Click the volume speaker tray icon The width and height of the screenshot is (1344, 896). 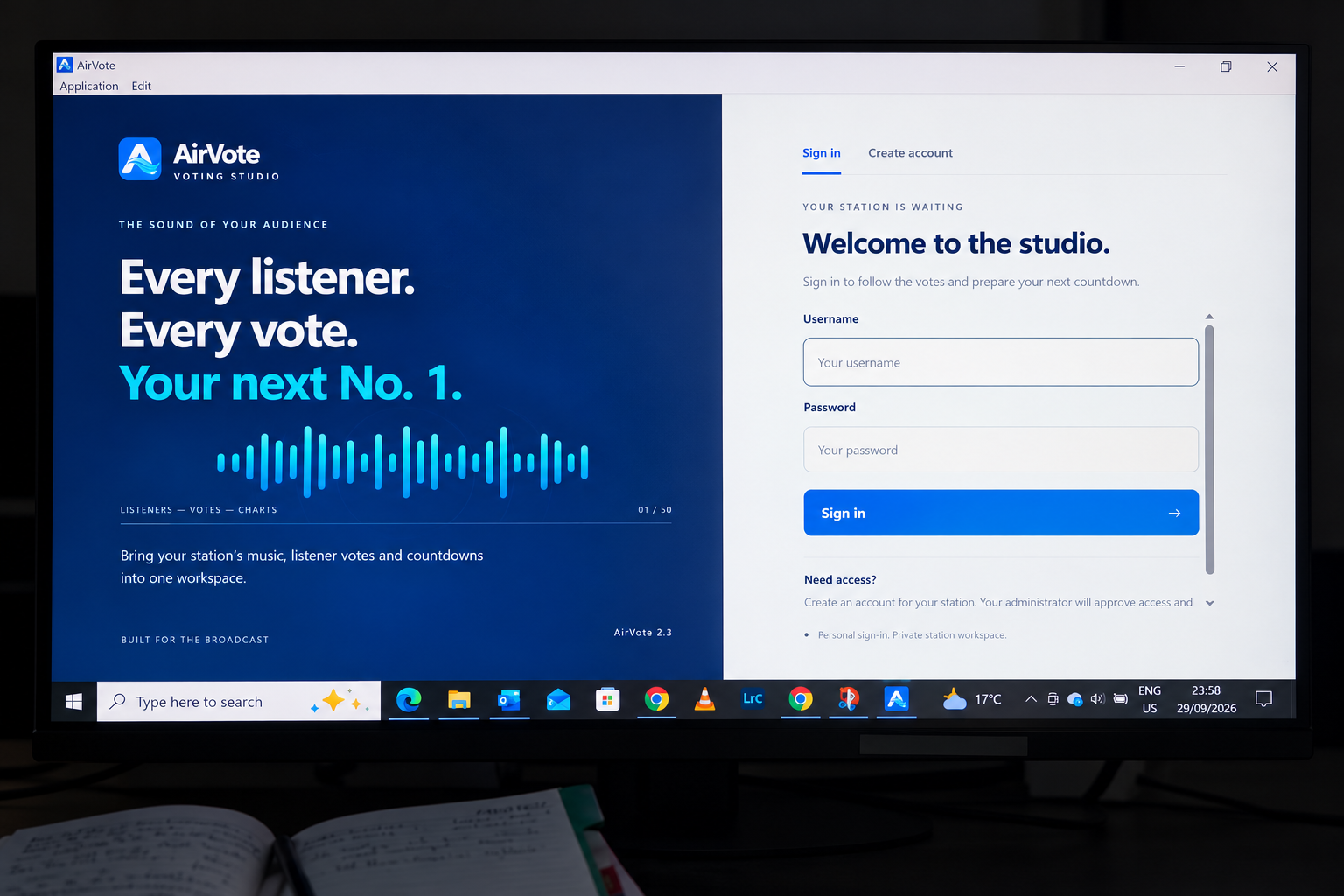tap(1097, 699)
